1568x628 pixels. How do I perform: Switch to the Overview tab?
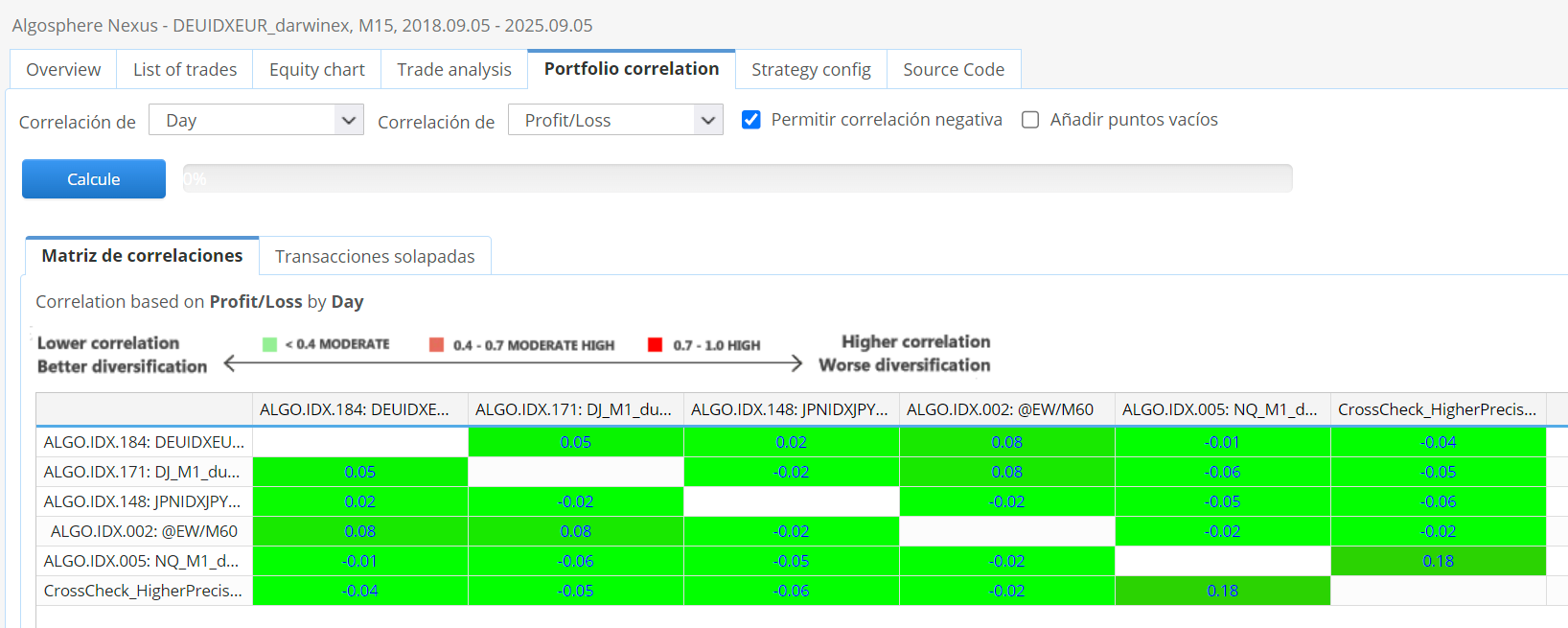click(63, 70)
